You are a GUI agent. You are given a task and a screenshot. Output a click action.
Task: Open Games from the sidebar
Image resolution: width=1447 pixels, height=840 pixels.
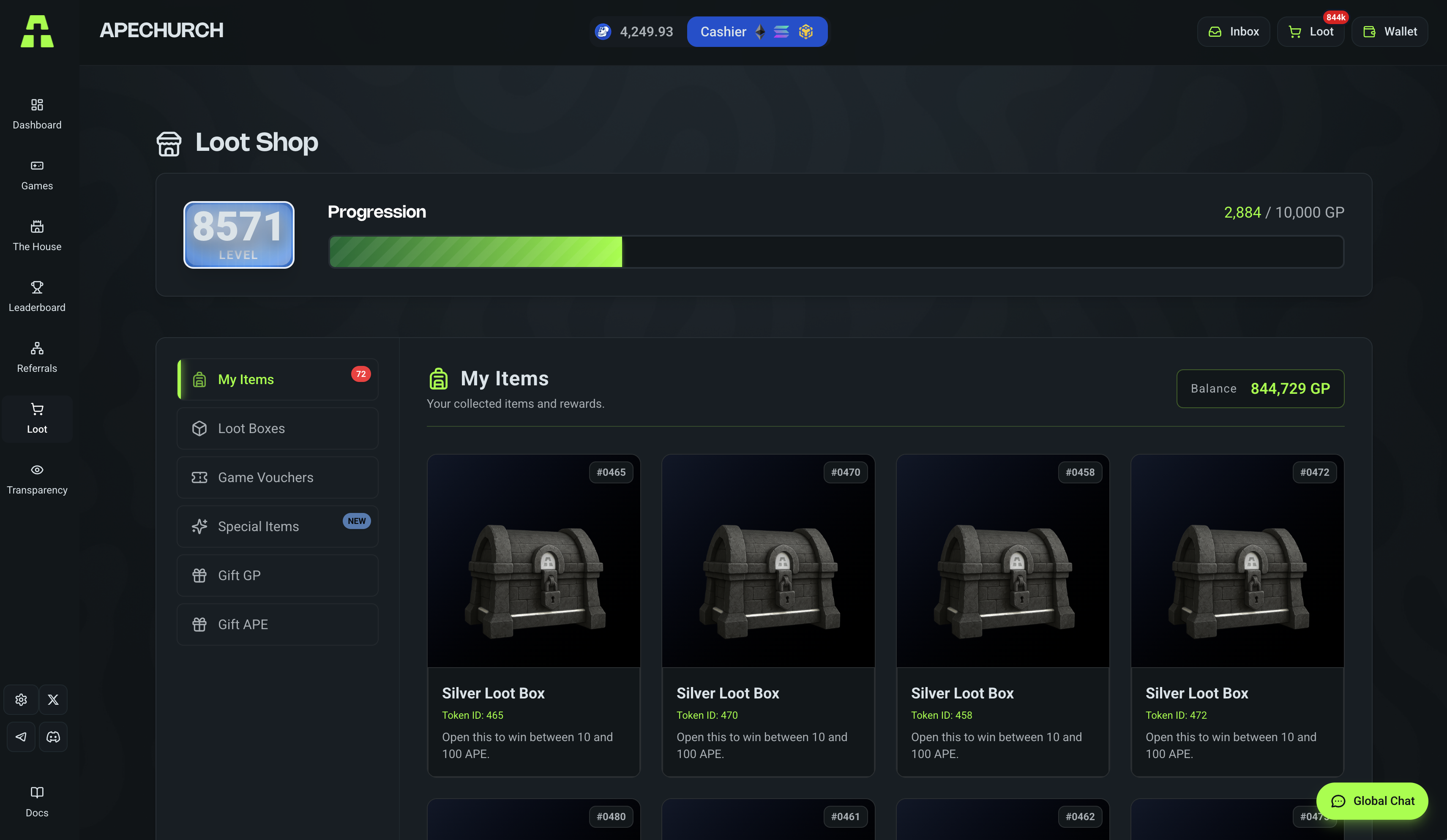click(x=37, y=175)
